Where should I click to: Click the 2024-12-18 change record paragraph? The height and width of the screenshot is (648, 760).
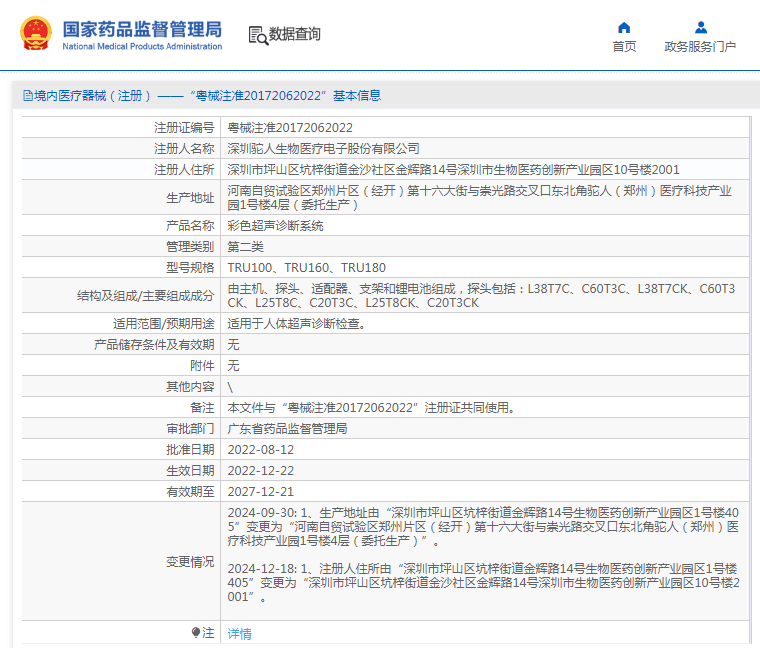(483, 583)
